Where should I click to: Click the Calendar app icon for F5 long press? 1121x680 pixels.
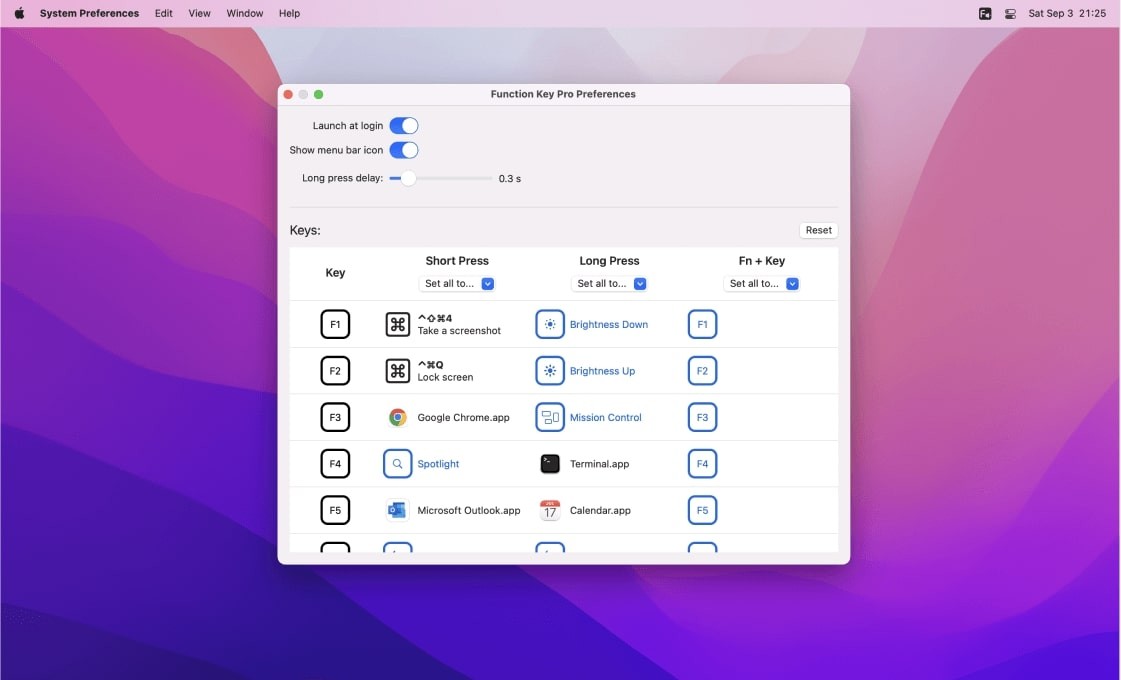[549, 510]
